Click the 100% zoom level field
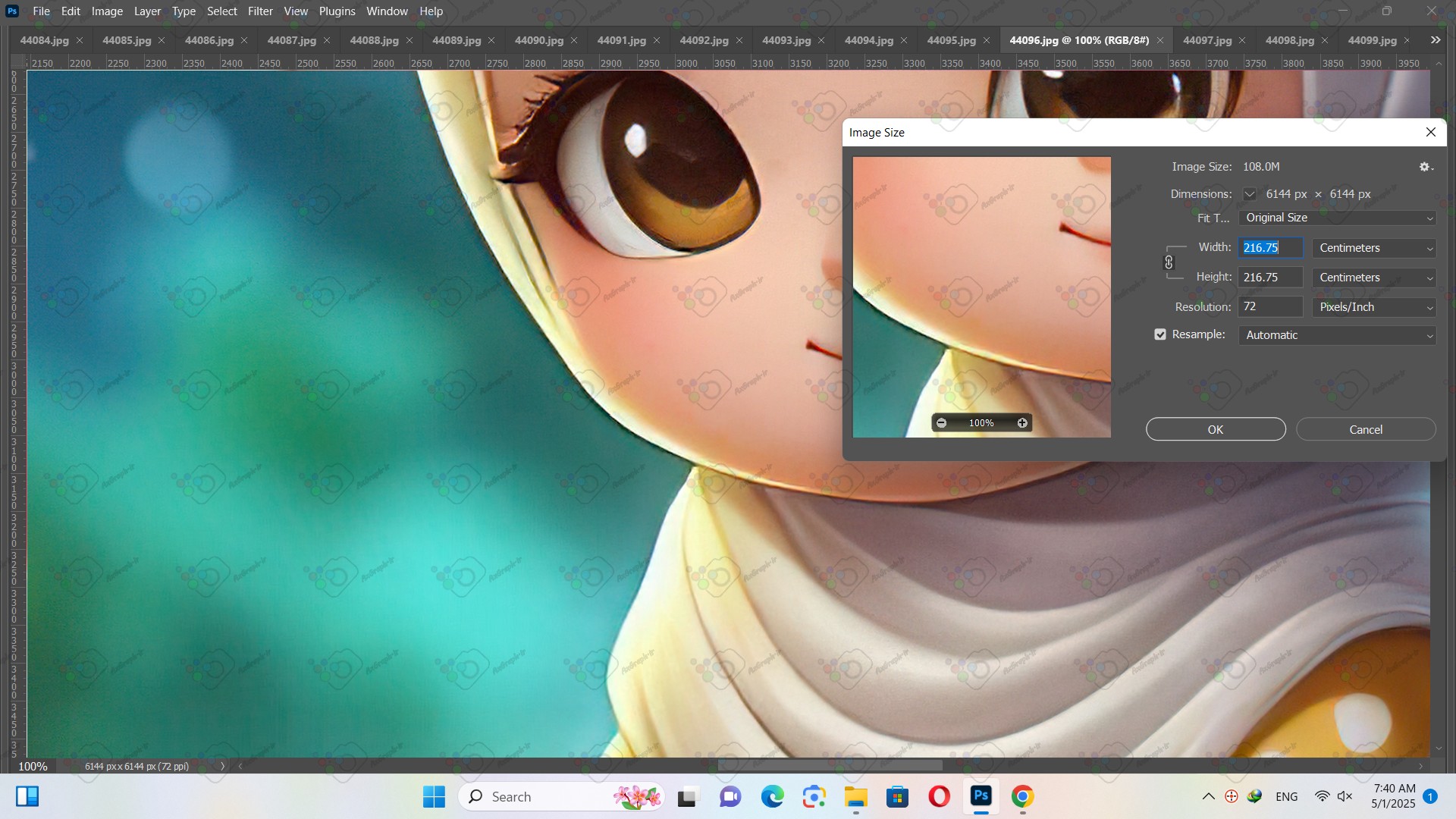This screenshot has height=819, width=1456. coord(33,766)
